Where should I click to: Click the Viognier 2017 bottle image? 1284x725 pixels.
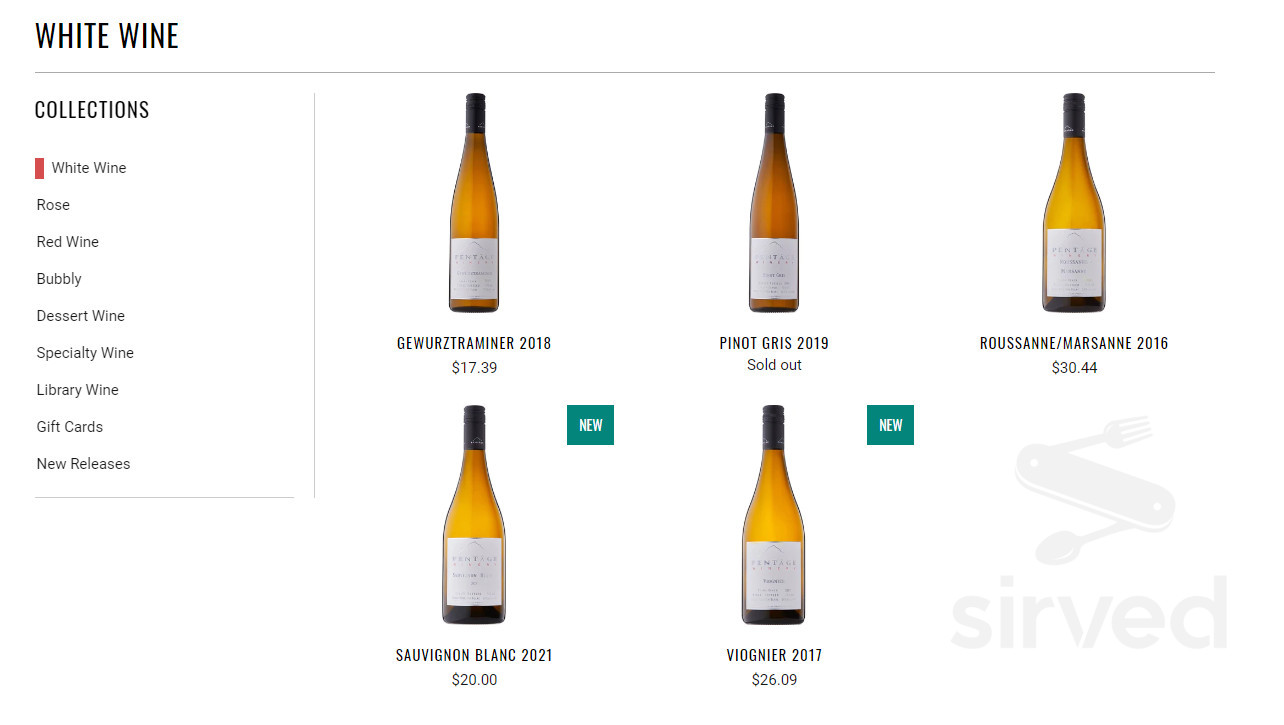click(774, 515)
